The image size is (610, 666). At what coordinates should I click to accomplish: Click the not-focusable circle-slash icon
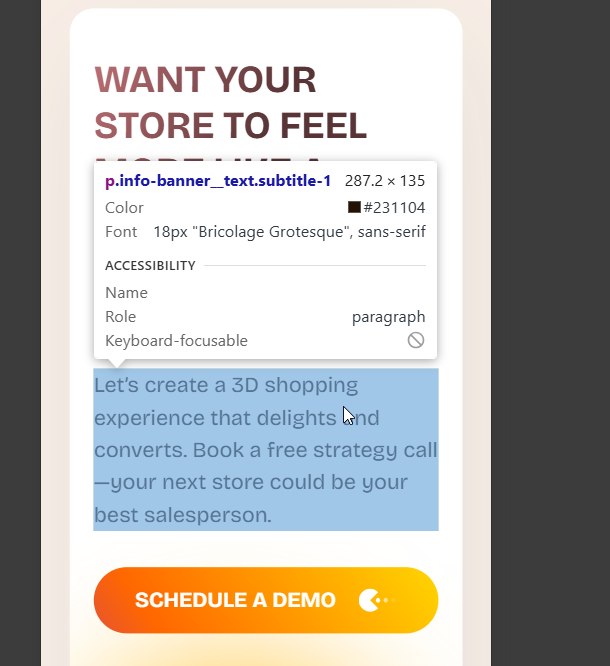(416, 340)
